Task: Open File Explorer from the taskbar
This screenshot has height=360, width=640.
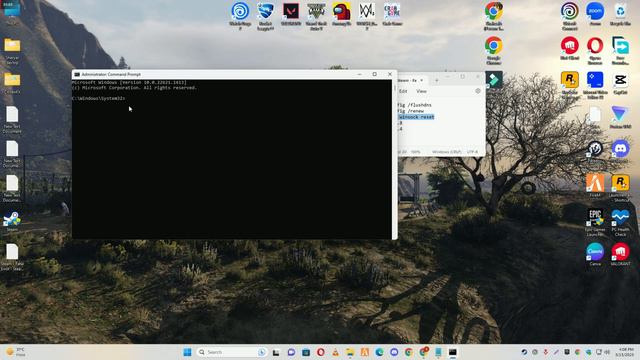Action: pos(350,352)
